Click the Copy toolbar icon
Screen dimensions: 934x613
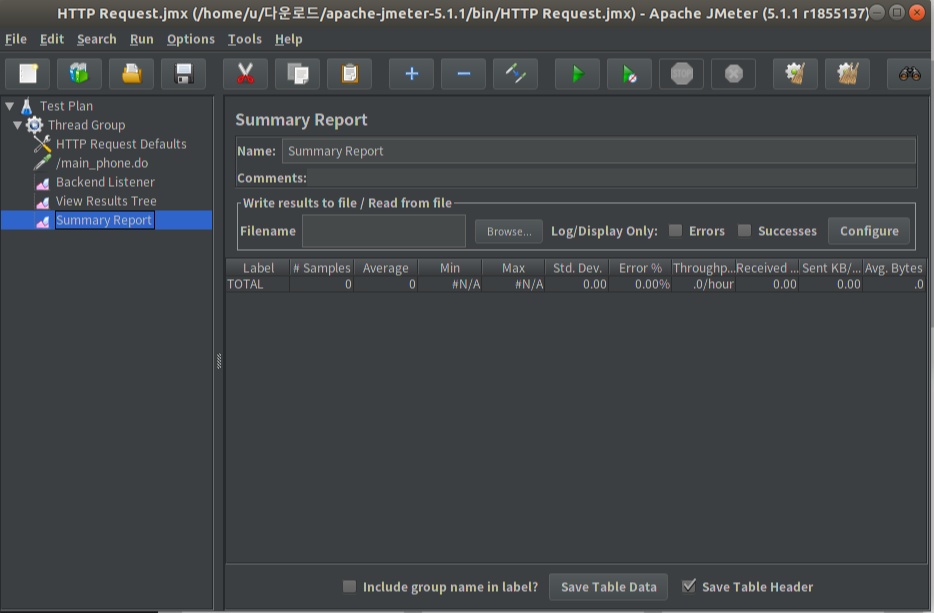[x=297, y=74]
